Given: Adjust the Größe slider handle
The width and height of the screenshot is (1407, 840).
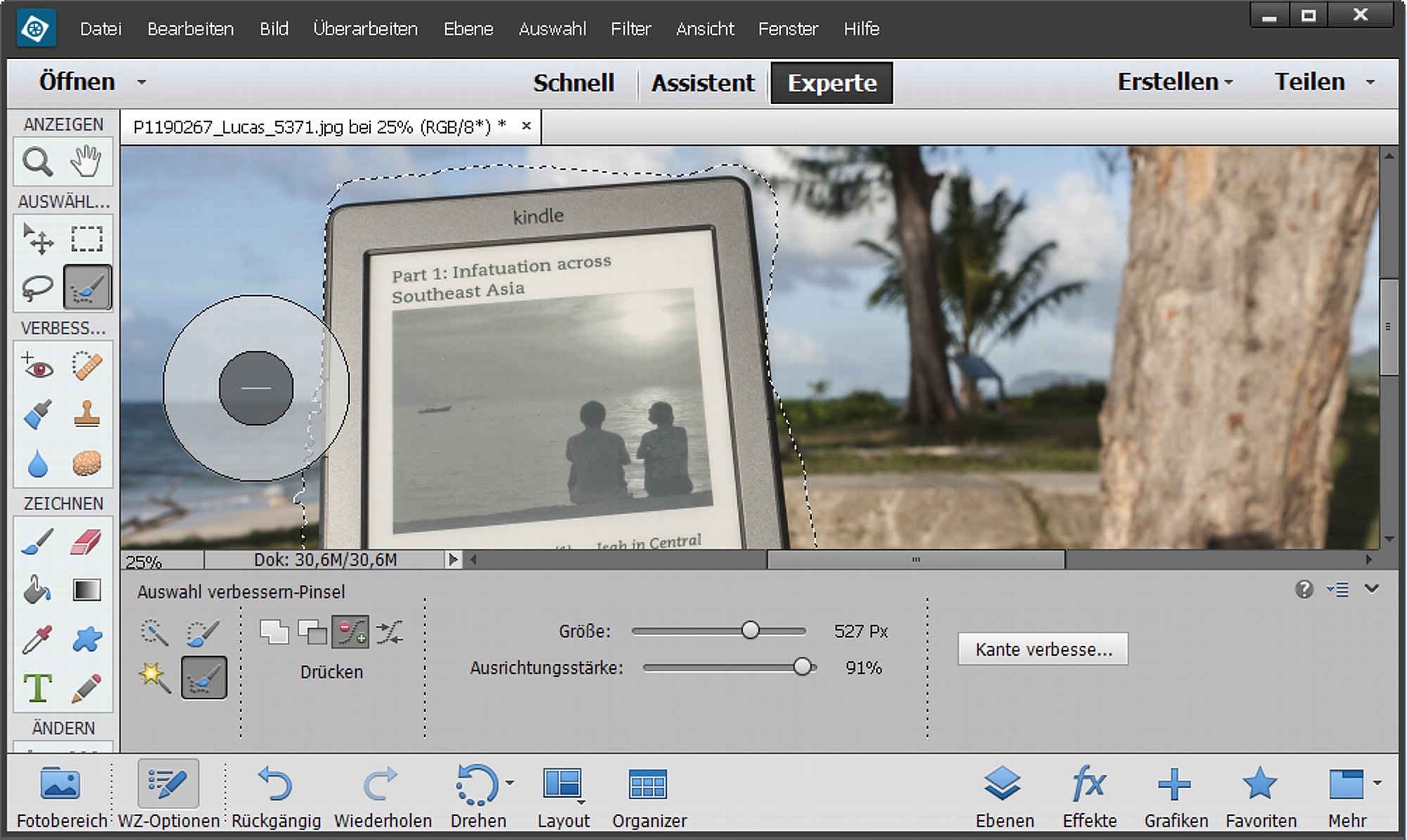Looking at the screenshot, I should pos(750,630).
